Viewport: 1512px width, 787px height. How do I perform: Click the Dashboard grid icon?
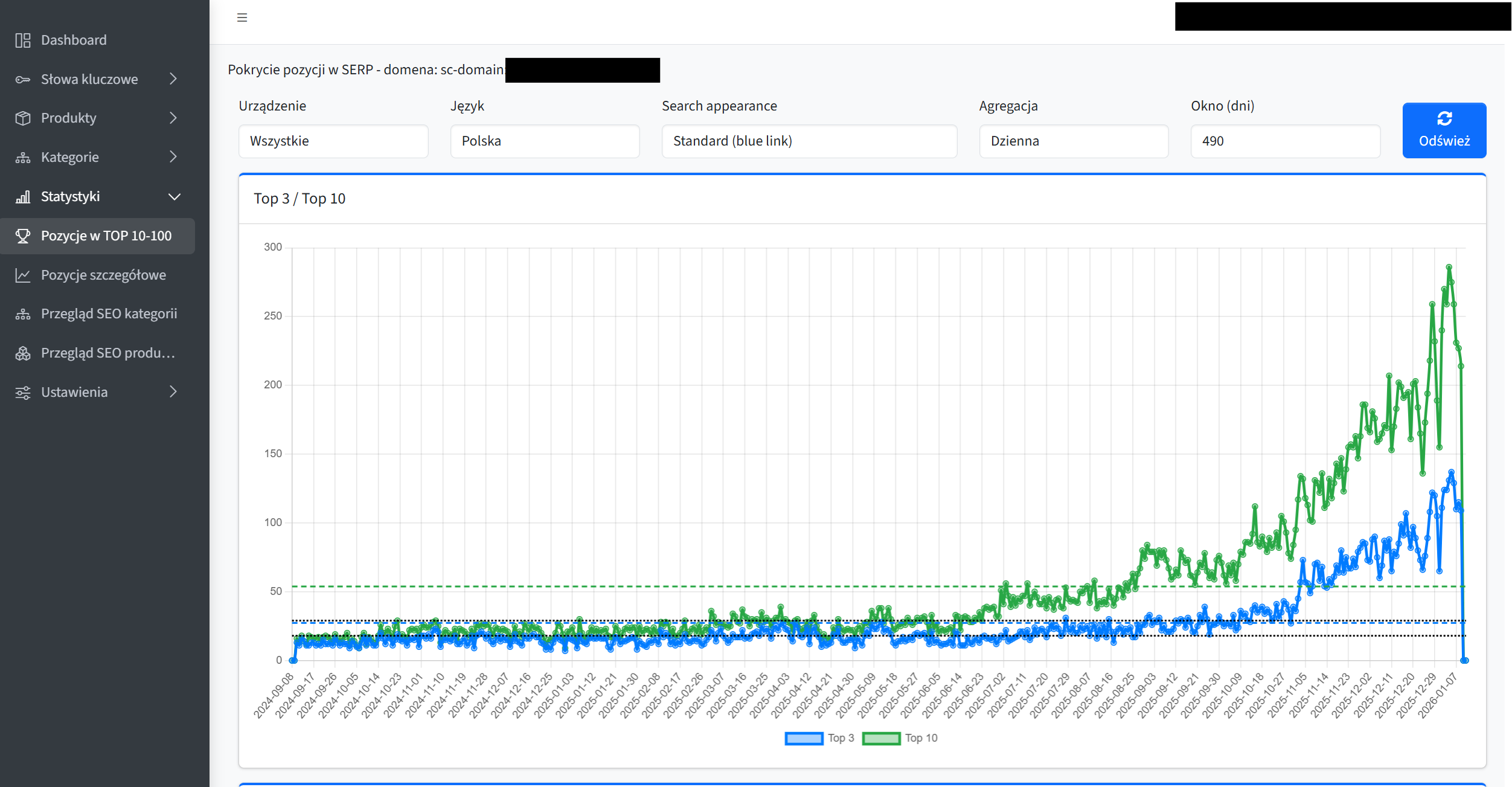pyautogui.click(x=23, y=40)
